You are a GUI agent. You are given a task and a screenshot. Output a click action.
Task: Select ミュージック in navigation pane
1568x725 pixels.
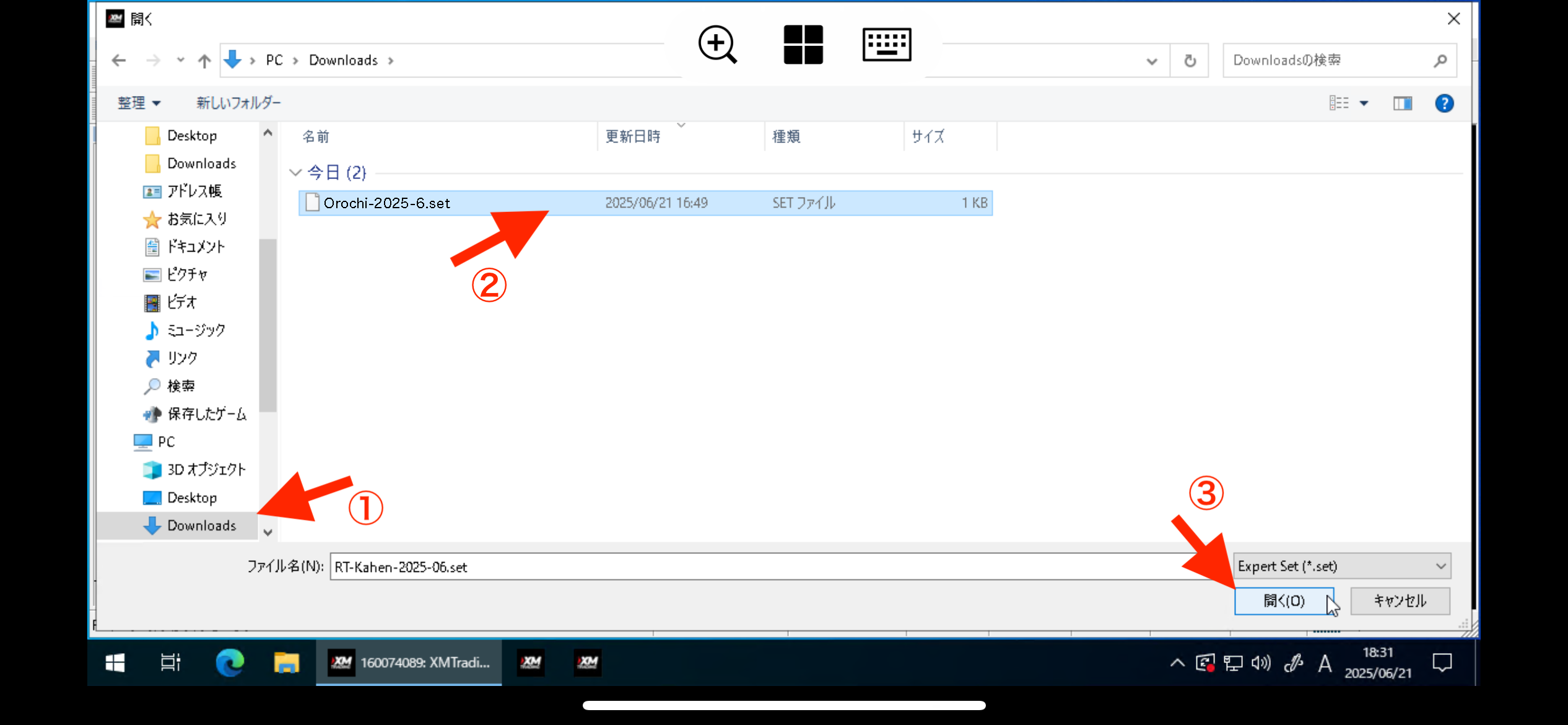(x=196, y=330)
